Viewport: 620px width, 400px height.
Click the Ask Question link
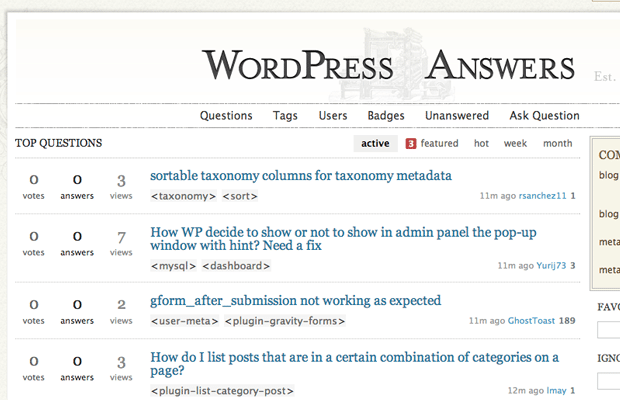click(x=544, y=115)
